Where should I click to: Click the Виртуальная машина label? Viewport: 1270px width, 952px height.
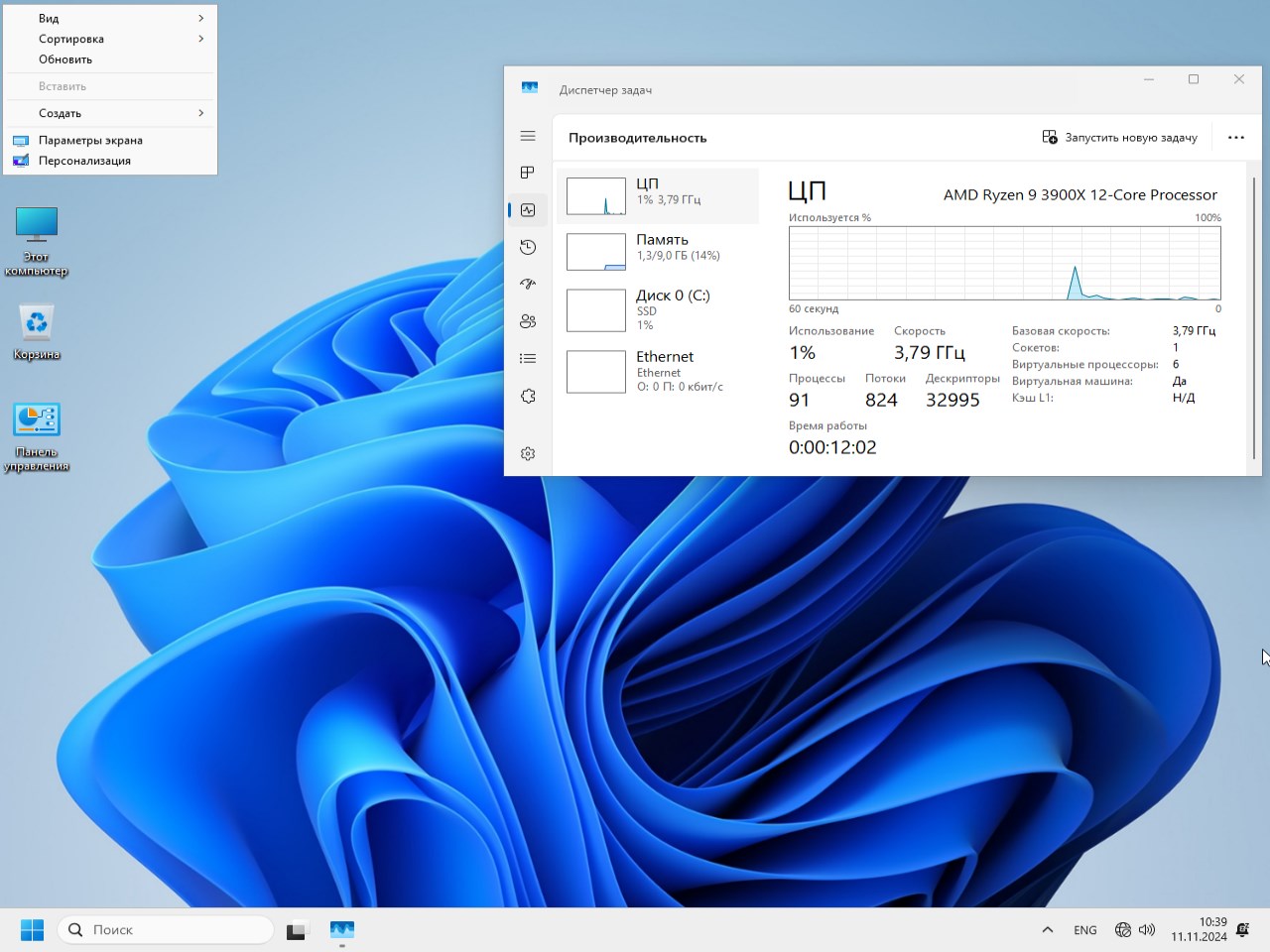pyautogui.click(x=1072, y=381)
